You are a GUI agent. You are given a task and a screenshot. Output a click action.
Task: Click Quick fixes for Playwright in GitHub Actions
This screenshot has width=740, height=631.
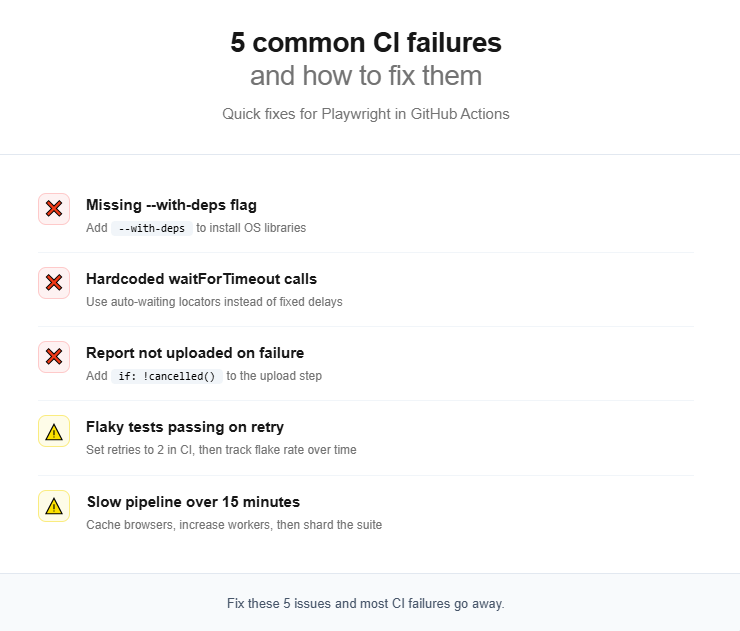(366, 114)
